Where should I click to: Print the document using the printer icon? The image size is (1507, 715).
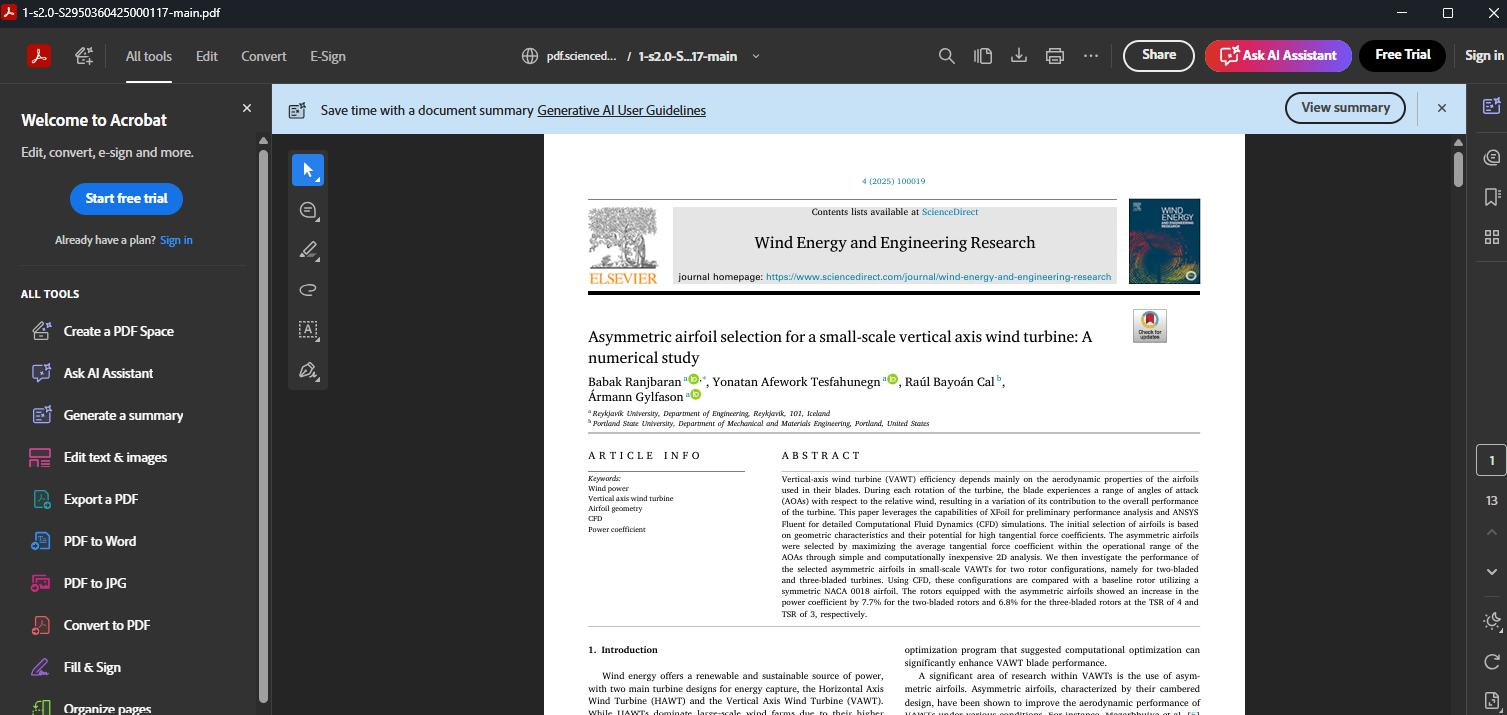pyautogui.click(x=1055, y=56)
